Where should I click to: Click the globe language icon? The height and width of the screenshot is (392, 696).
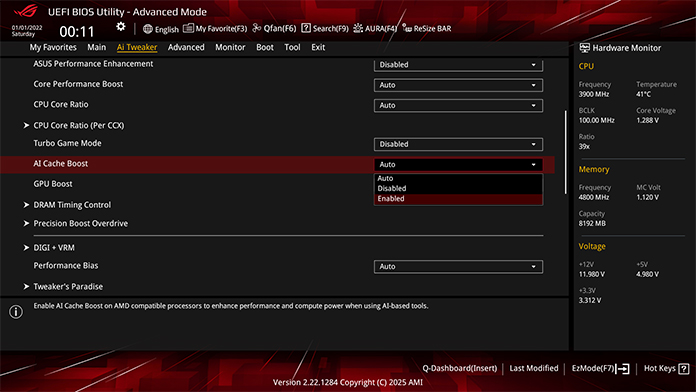[148, 29]
